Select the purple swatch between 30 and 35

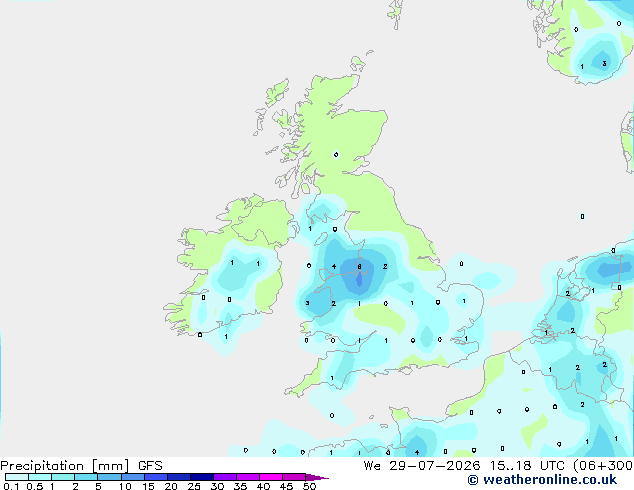225,477
